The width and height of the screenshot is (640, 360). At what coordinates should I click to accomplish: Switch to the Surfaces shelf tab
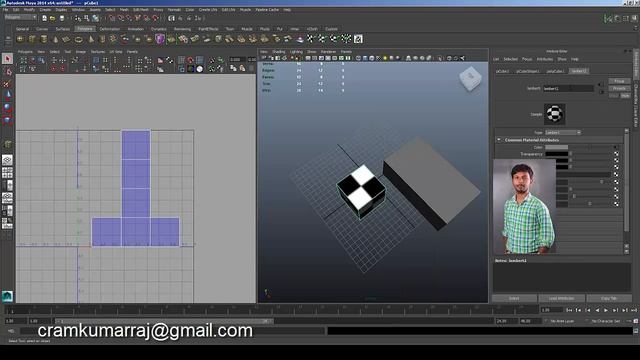pyautogui.click(x=63, y=29)
